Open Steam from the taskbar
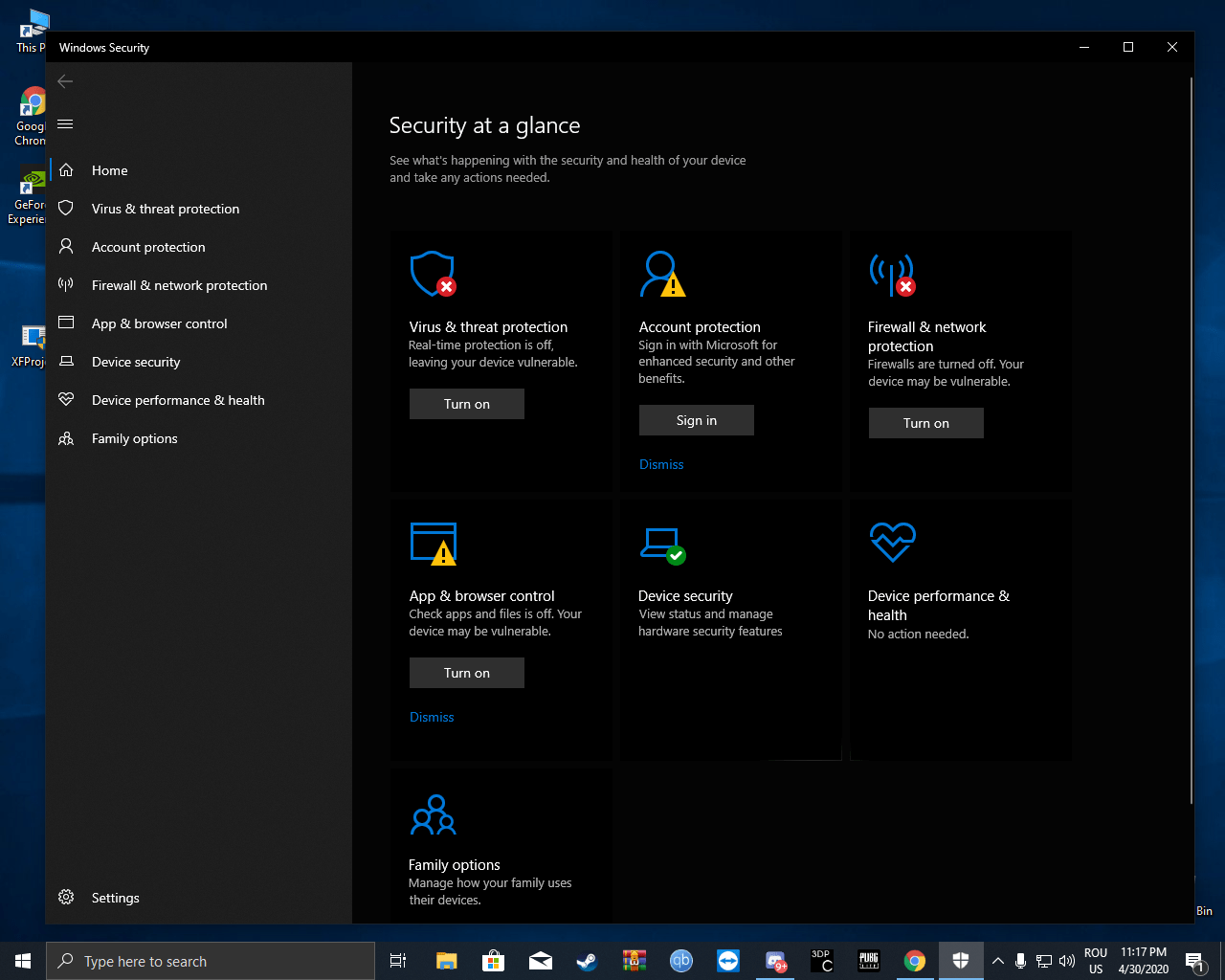 pyautogui.click(x=587, y=961)
